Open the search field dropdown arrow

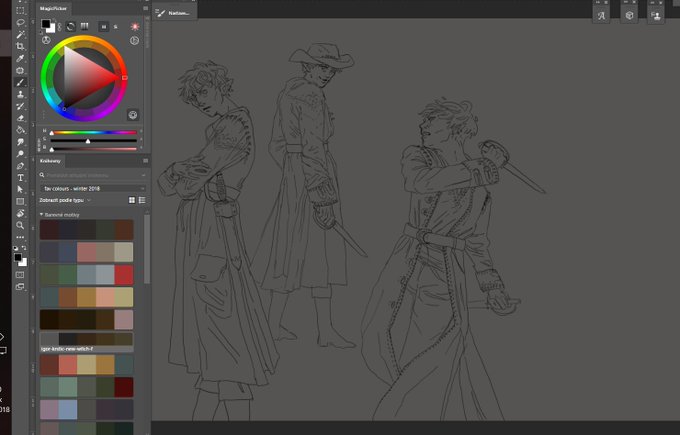click(143, 175)
